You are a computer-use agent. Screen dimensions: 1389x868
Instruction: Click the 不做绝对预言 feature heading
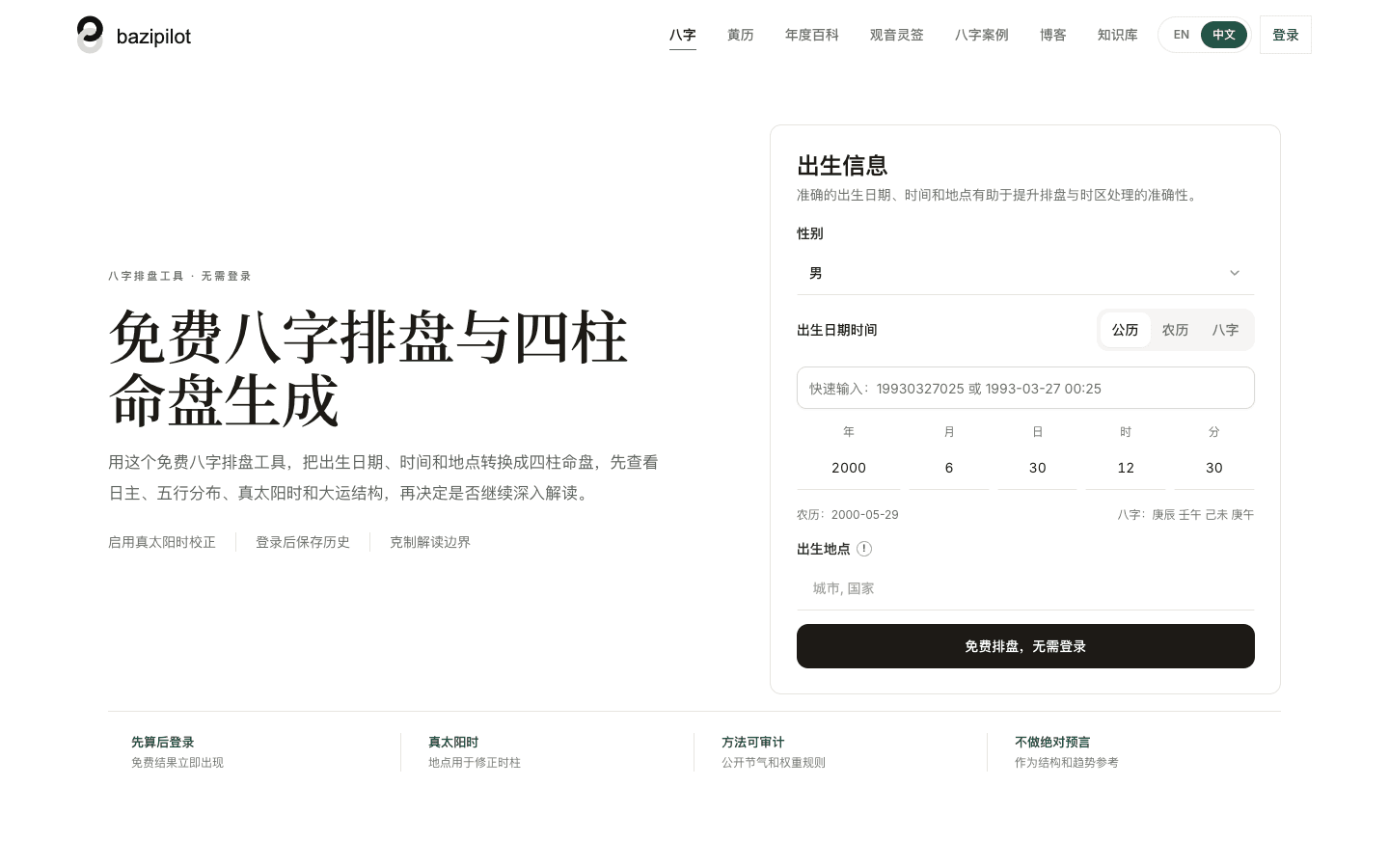click(x=1052, y=742)
